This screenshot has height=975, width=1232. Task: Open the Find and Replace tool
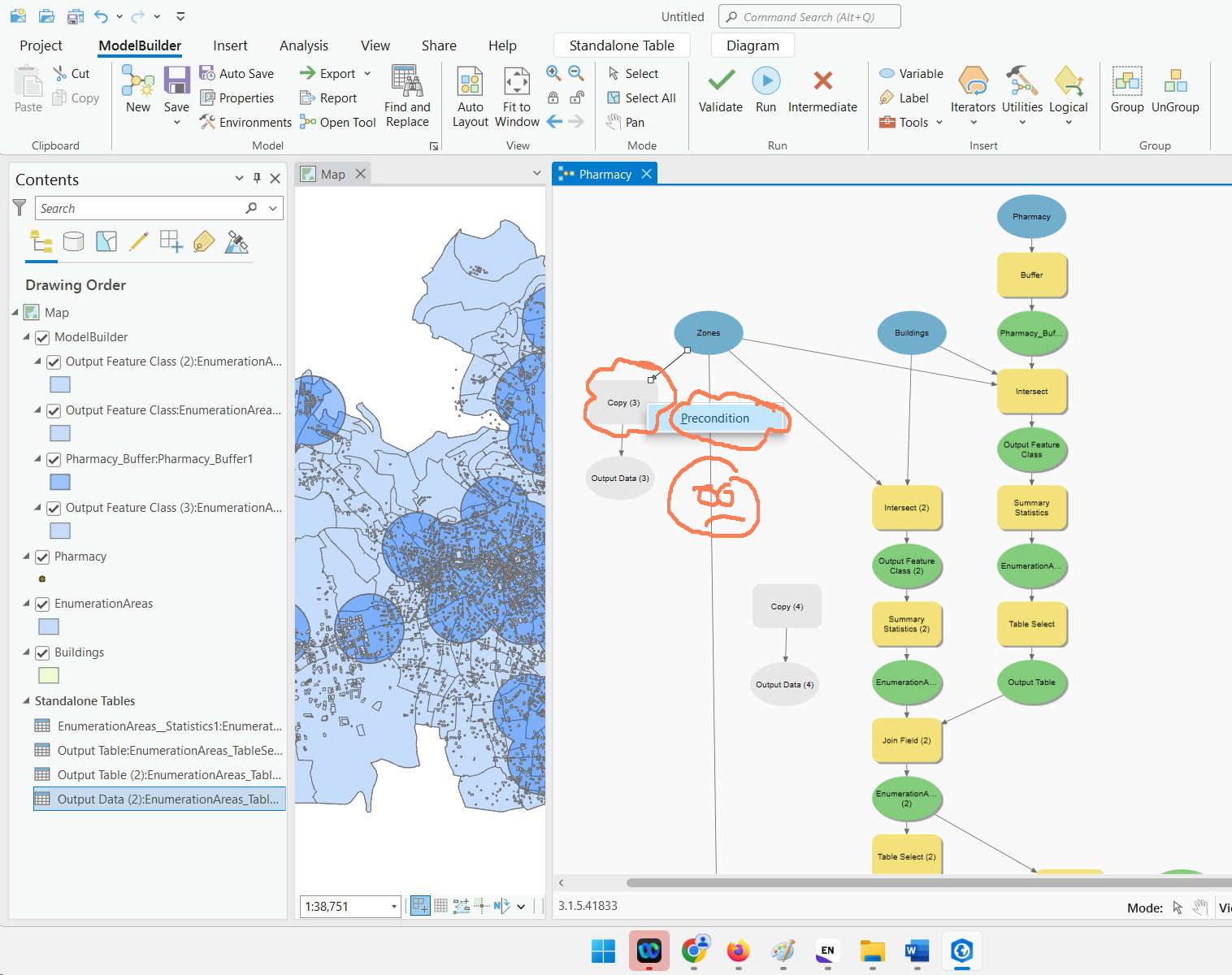click(x=407, y=97)
